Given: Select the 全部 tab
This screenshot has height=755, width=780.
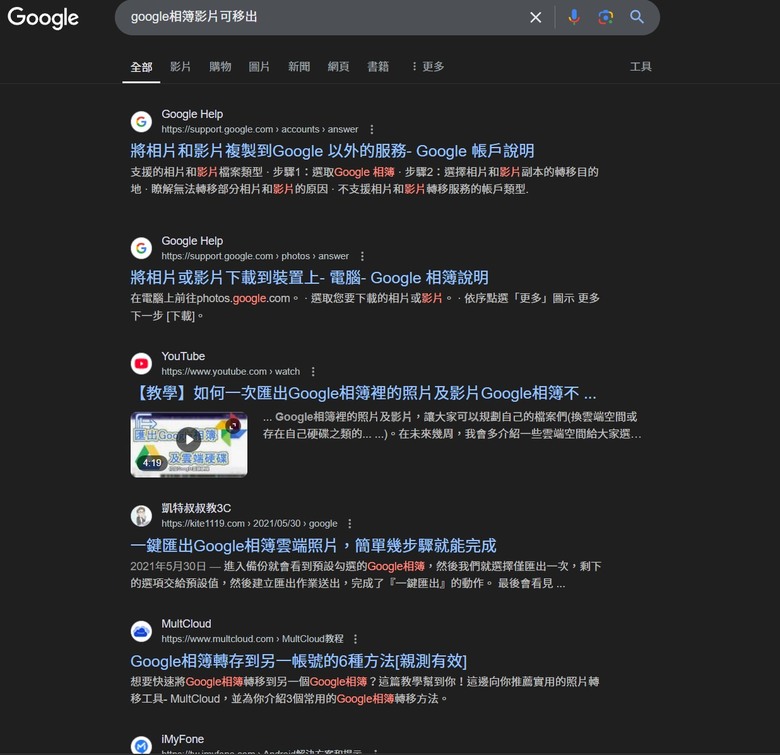Looking at the screenshot, I should coord(141,67).
